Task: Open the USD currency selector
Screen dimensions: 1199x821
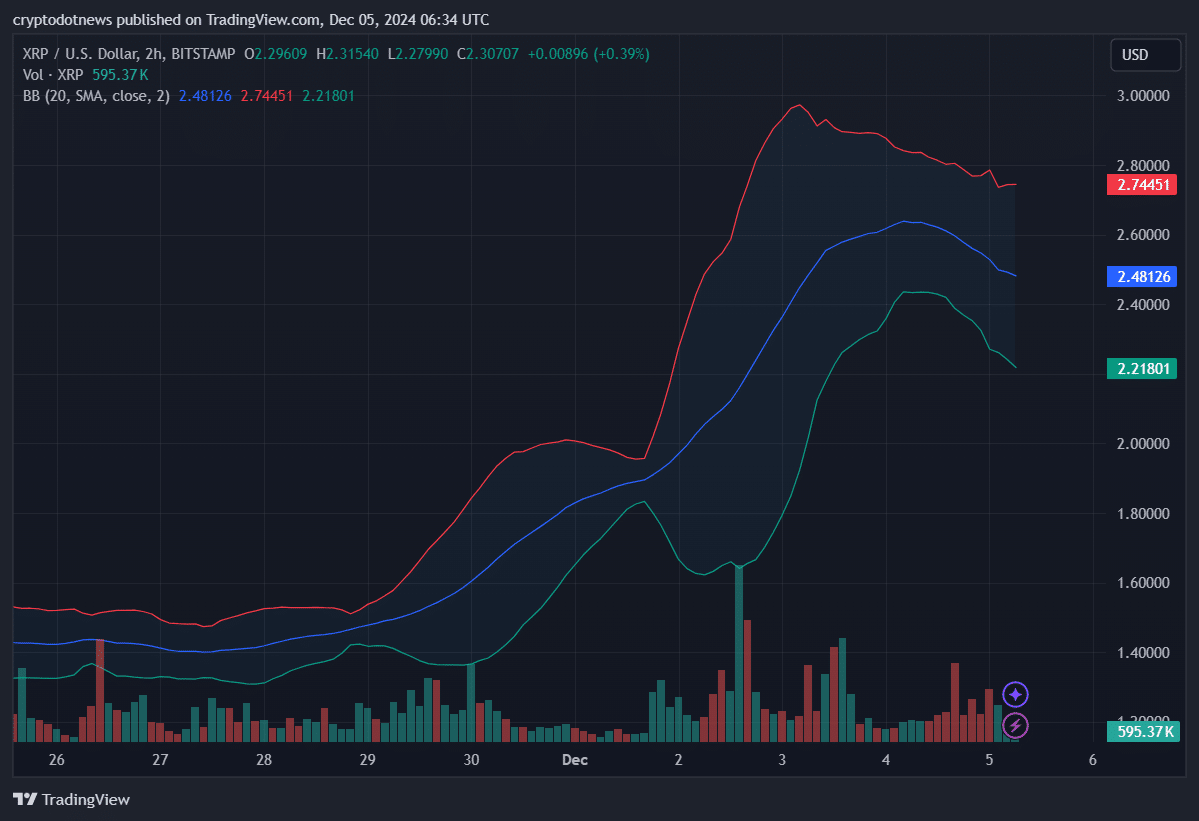Action: tap(1145, 54)
